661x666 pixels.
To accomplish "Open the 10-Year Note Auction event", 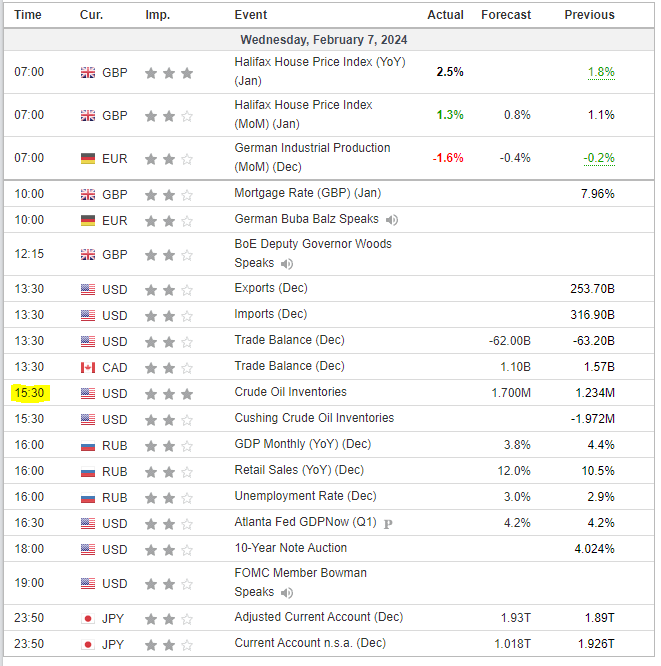I will tap(290, 548).
